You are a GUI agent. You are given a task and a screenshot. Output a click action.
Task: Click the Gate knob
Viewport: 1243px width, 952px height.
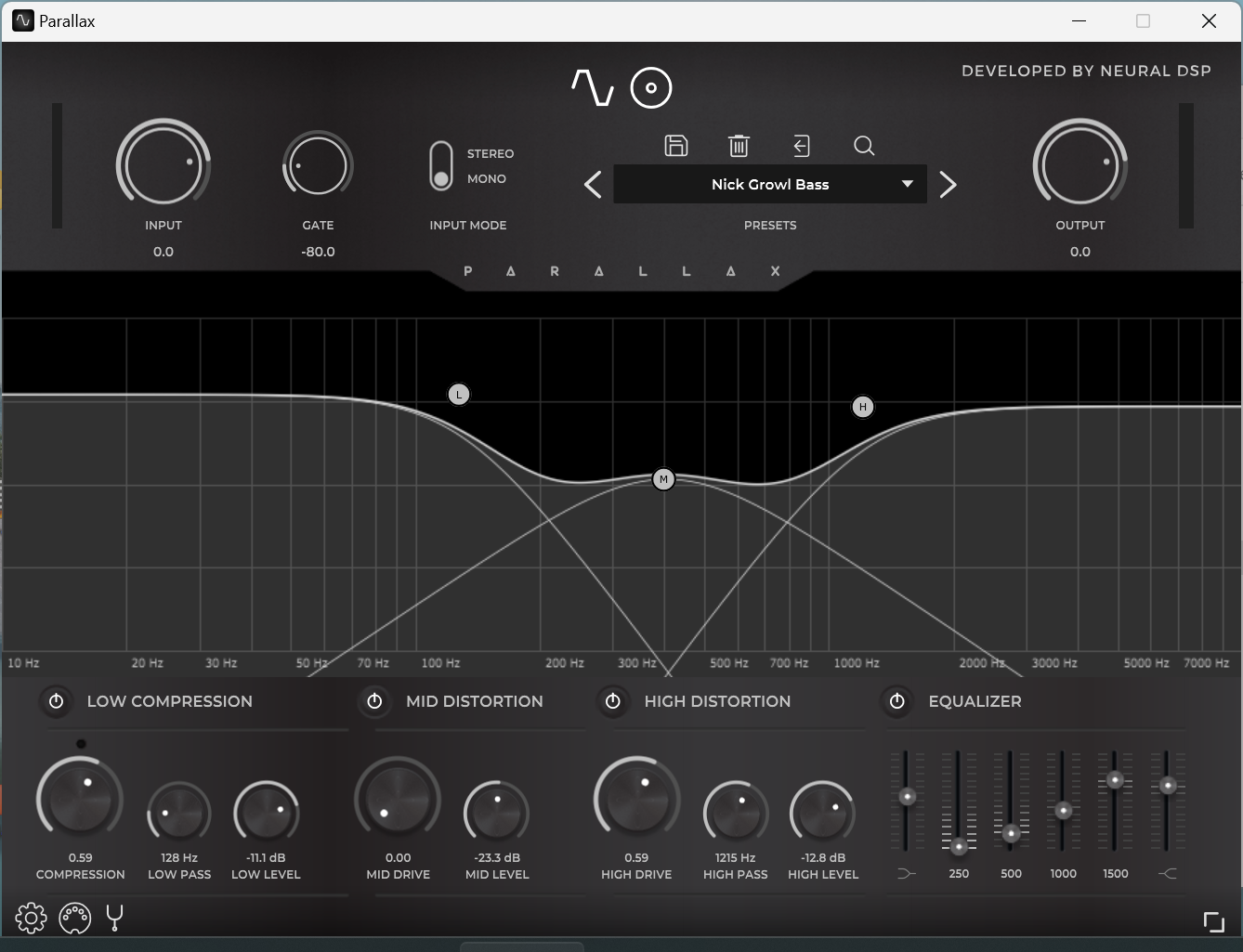[318, 166]
